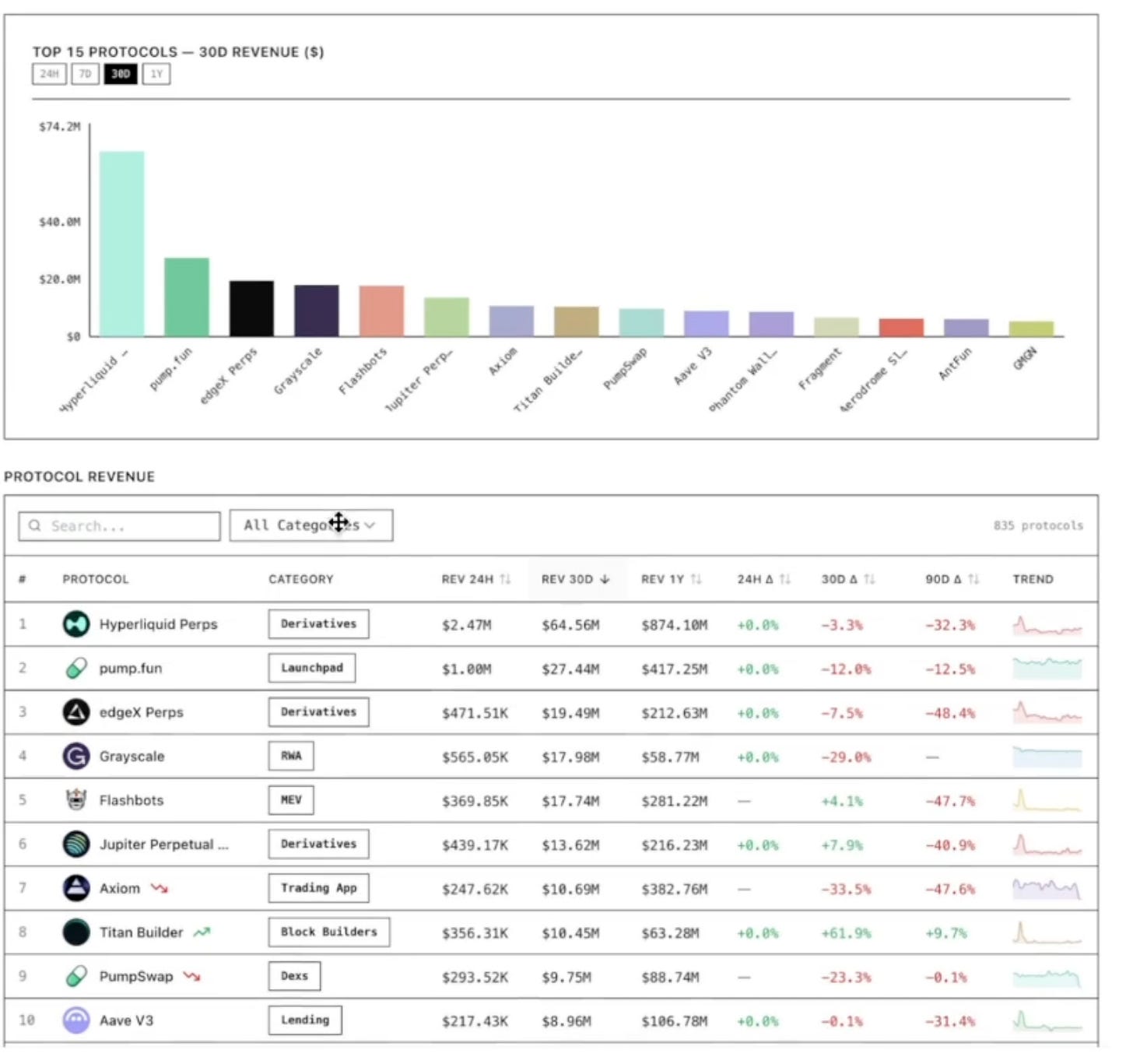Image resolution: width=1133 pixels, height=1064 pixels.
Task: Sort by the 90D Δ column arrows
Action: pyautogui.click(x=973, y=579)
